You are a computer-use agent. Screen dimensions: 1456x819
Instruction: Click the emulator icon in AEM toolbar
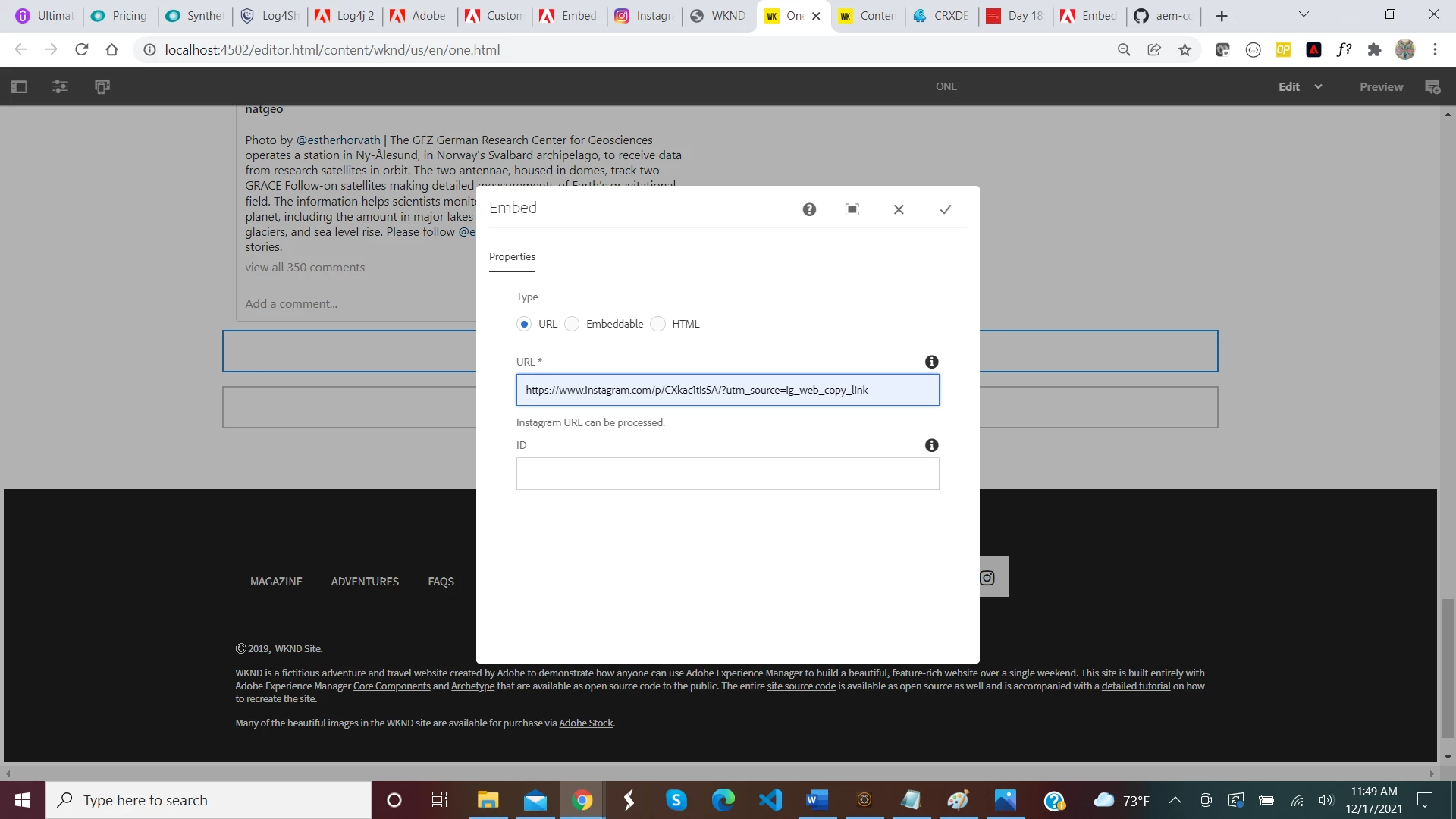[102, 86]
